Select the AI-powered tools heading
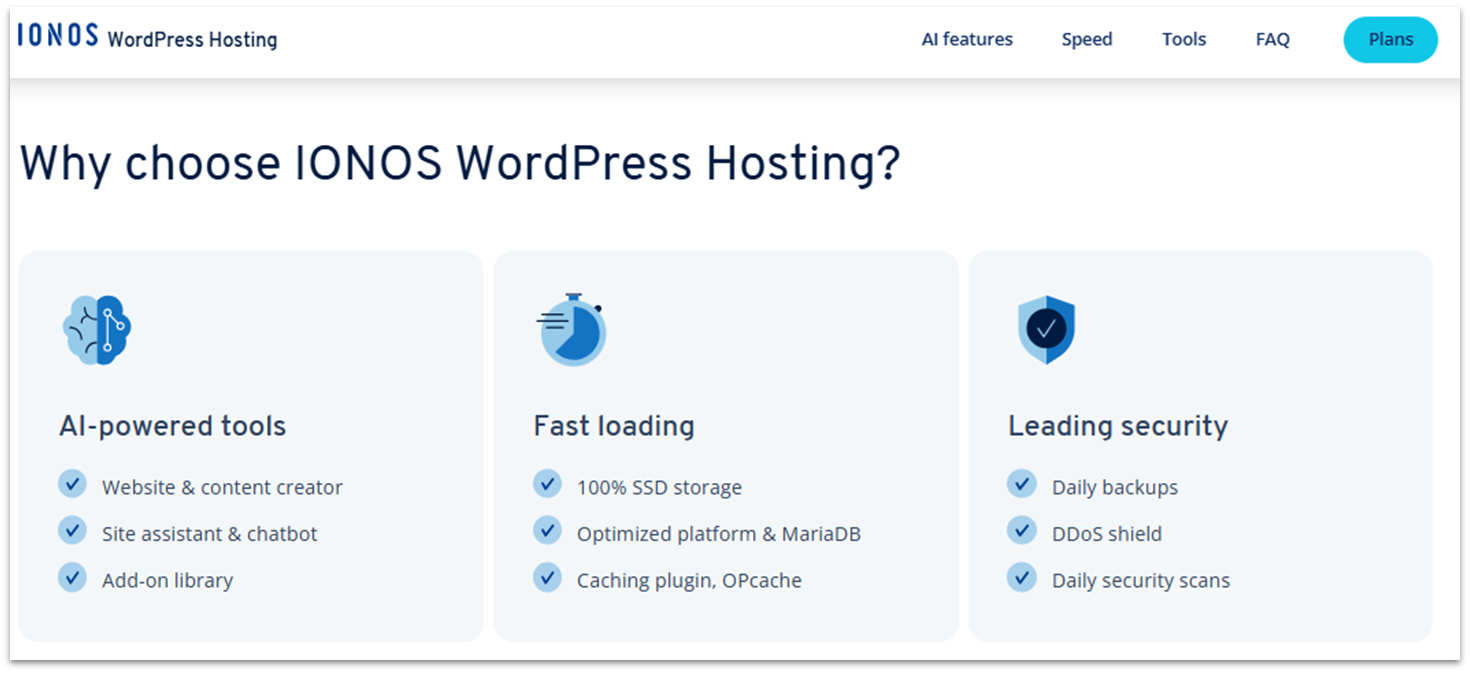The height and width of the screenshot is (673, 1470). point(173,426)
